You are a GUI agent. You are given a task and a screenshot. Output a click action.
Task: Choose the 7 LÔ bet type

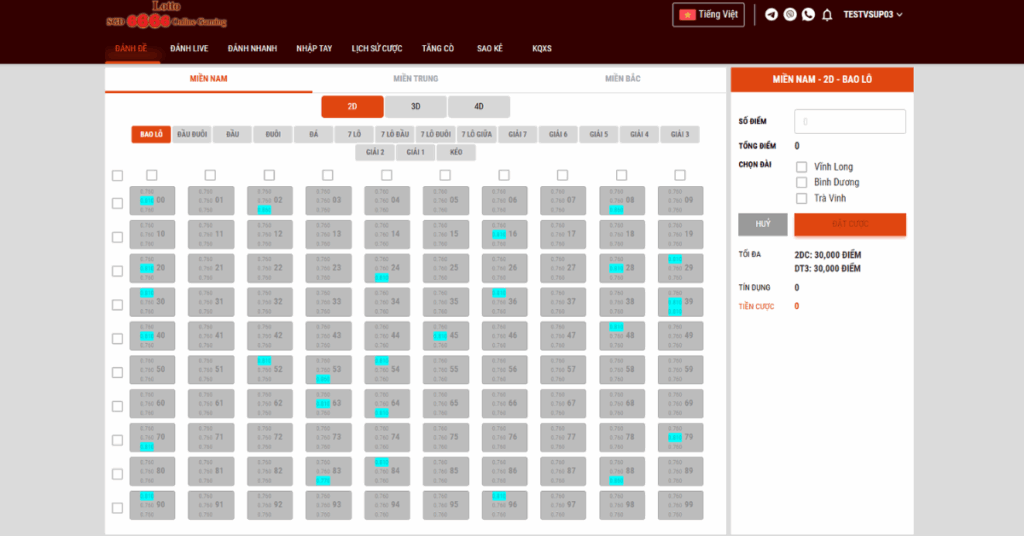pyautogui.click(x=354, y=134)
